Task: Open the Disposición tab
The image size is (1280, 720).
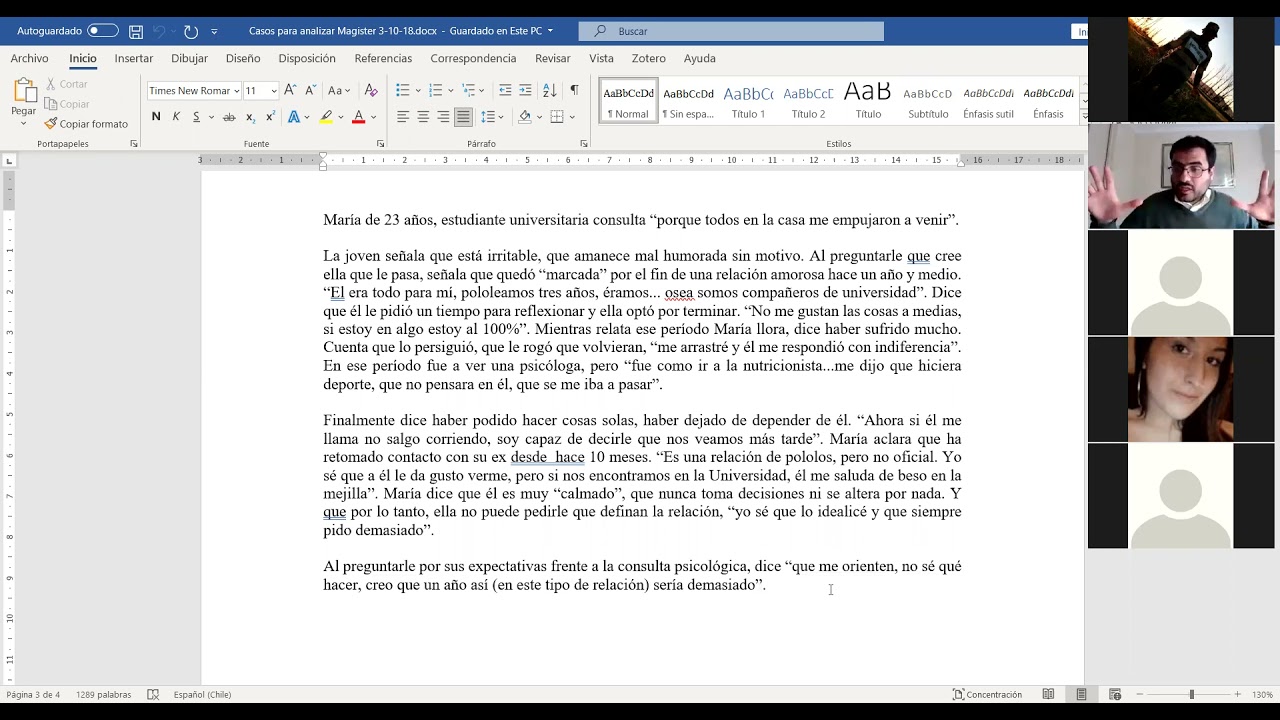Action: click(307, 58)
